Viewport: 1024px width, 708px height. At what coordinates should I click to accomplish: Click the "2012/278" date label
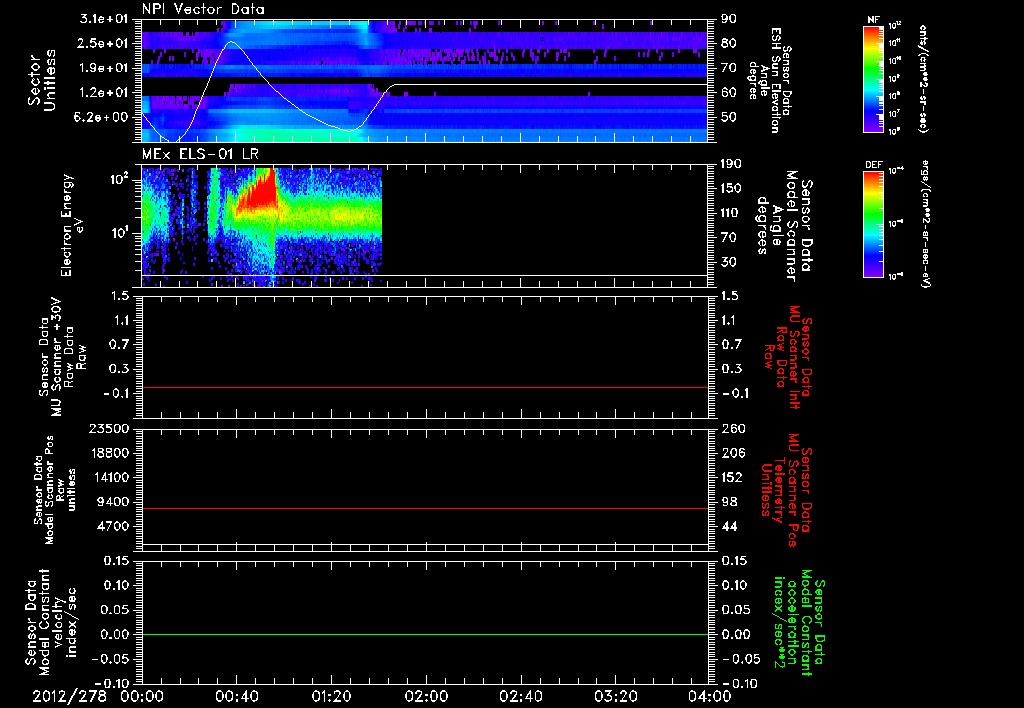69,696
